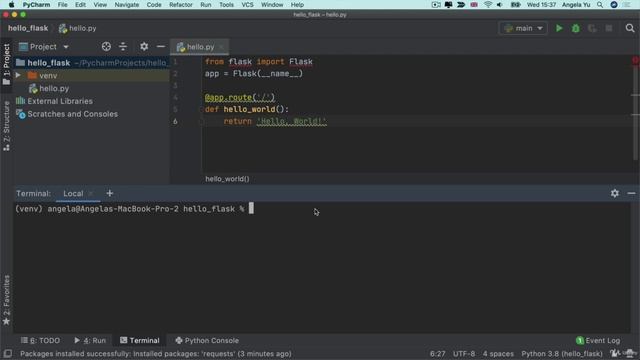Screen dimensions: 640x360
Task: Open the Terminal tool window tab
Action: pos(140,340)
